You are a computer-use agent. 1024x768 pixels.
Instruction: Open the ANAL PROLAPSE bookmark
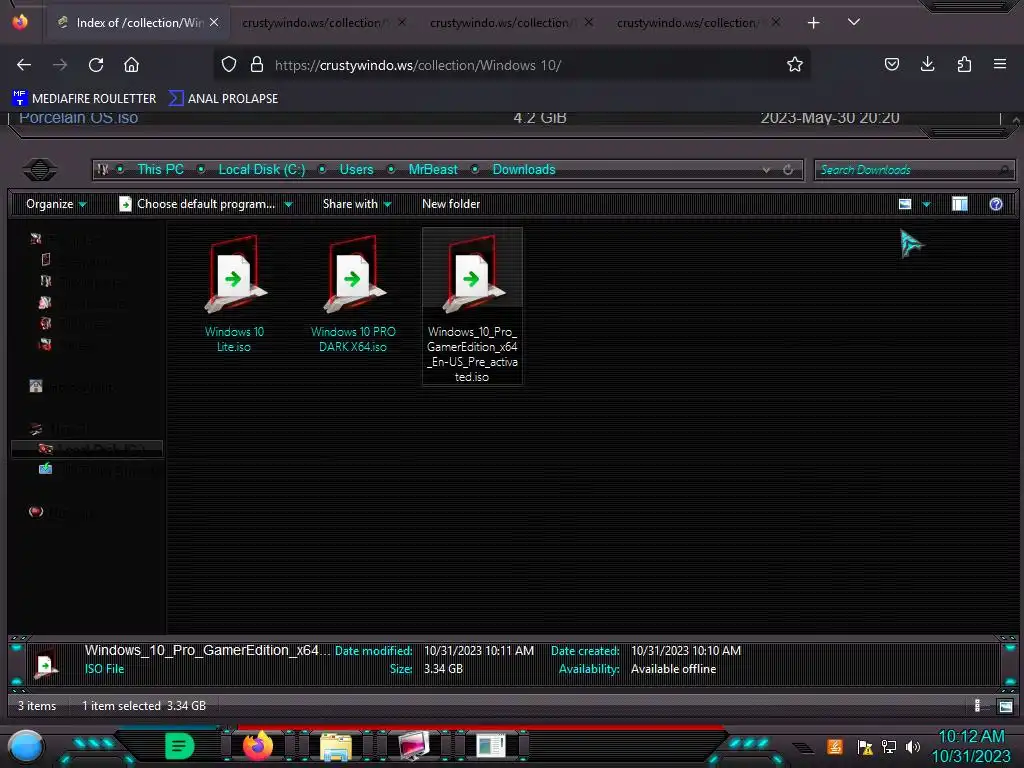(x=223, y=99)
